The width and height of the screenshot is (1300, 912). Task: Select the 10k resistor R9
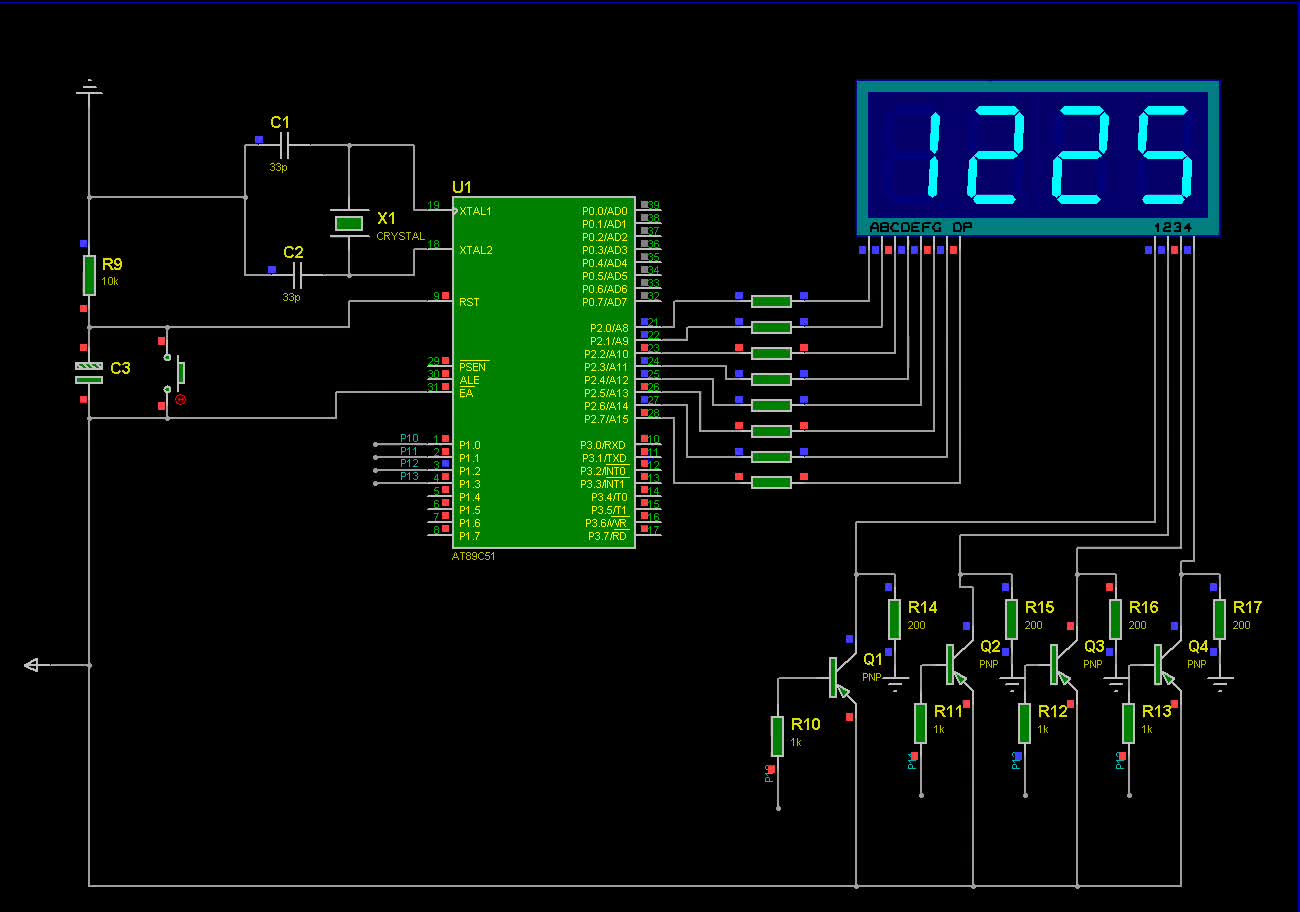click(x=89, y=275)
